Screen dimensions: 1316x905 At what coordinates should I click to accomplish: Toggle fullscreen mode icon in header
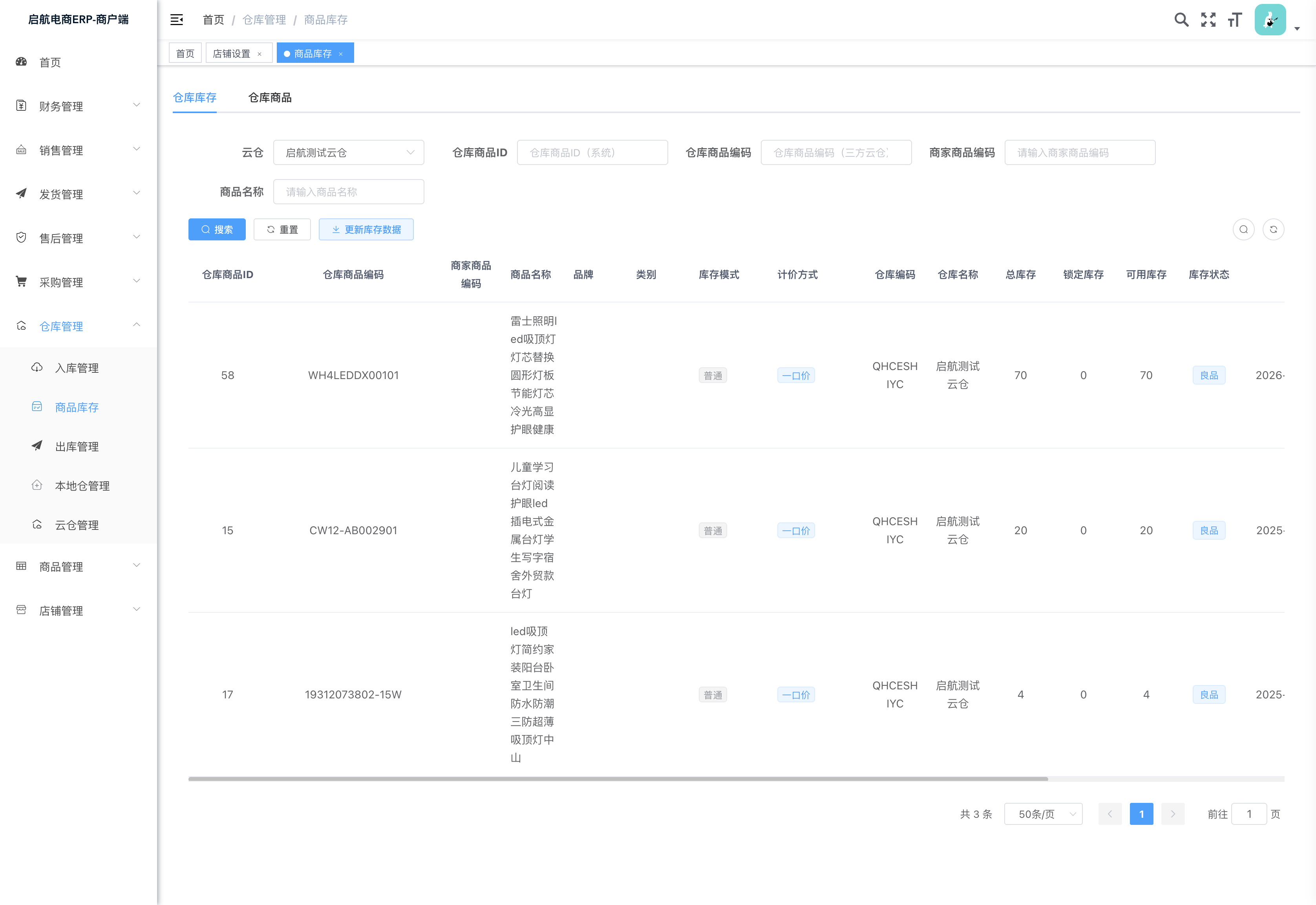pyautogui.click(x=1208, y=20)
